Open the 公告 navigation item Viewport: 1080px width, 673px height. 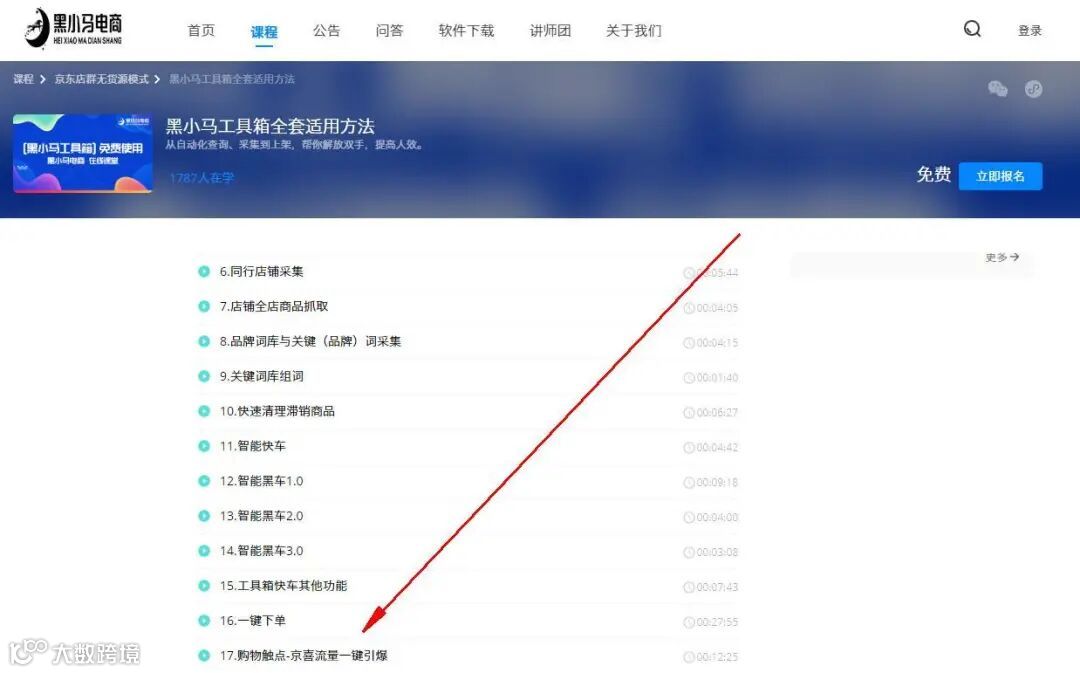click(x=326, y=30)
